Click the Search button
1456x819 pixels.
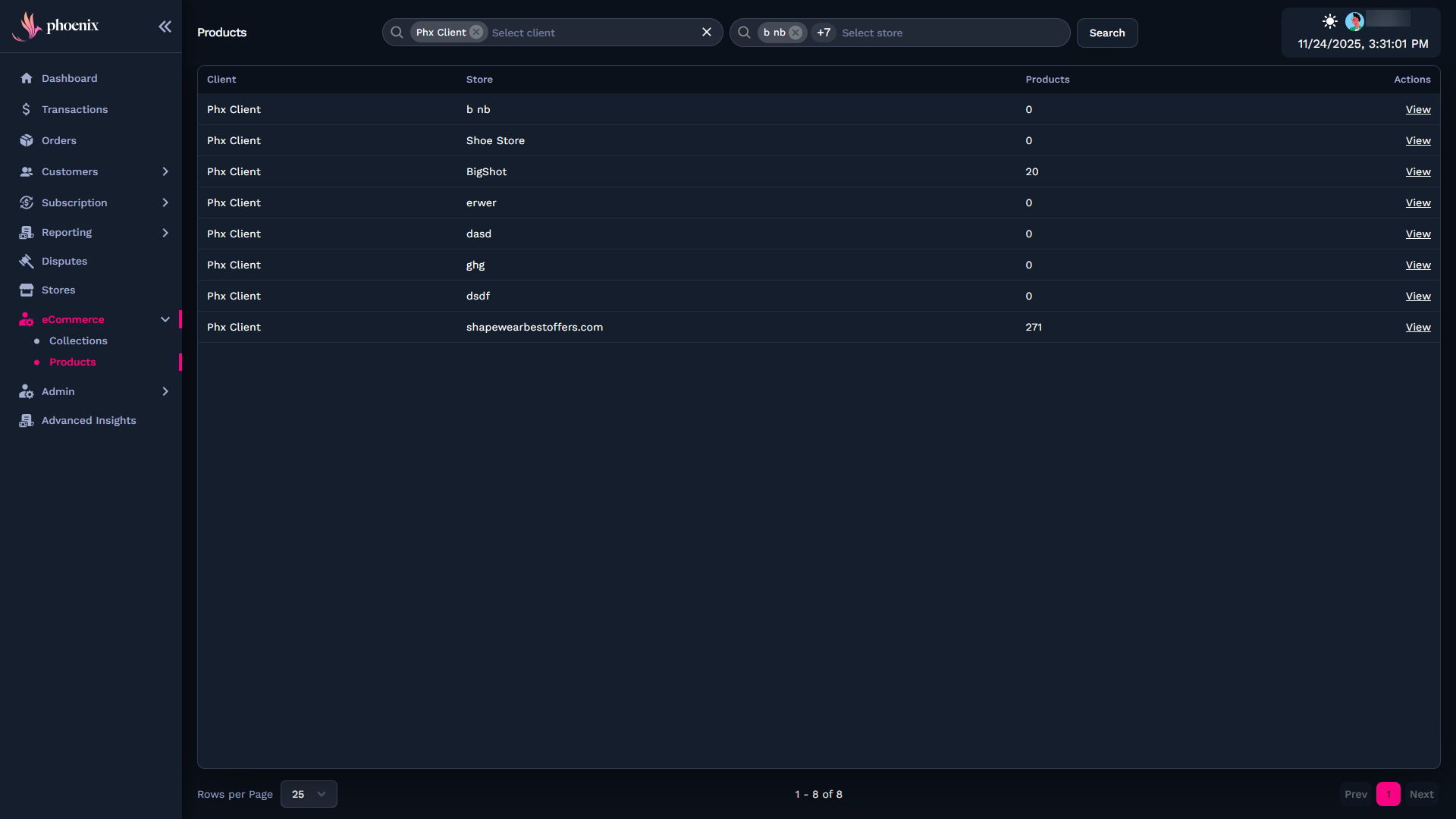click(x=1106, y=33)
